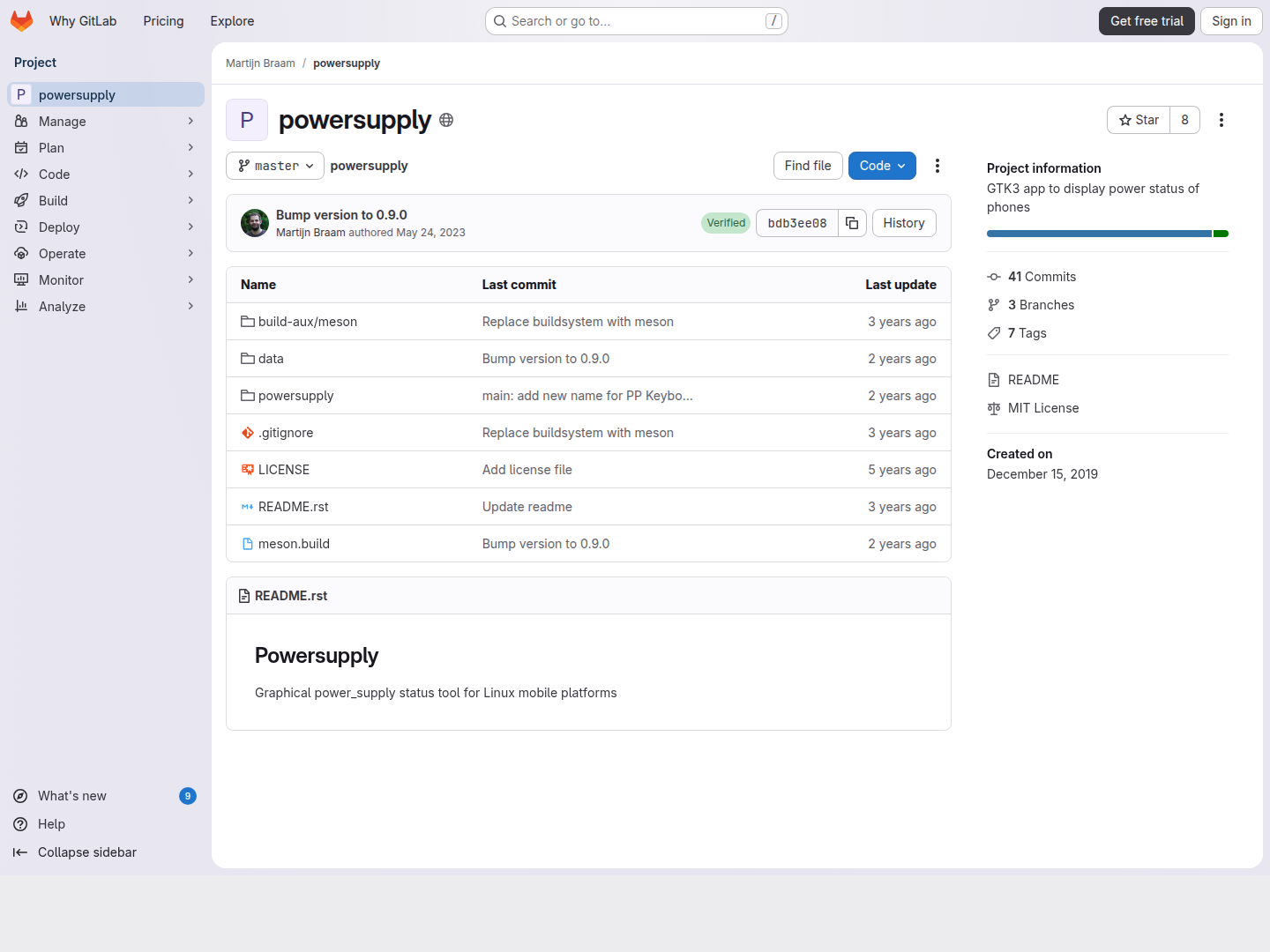Click the commit SHA bdb3ee08
Viewport: 1270px width, 952px height.
click(797, 223)
